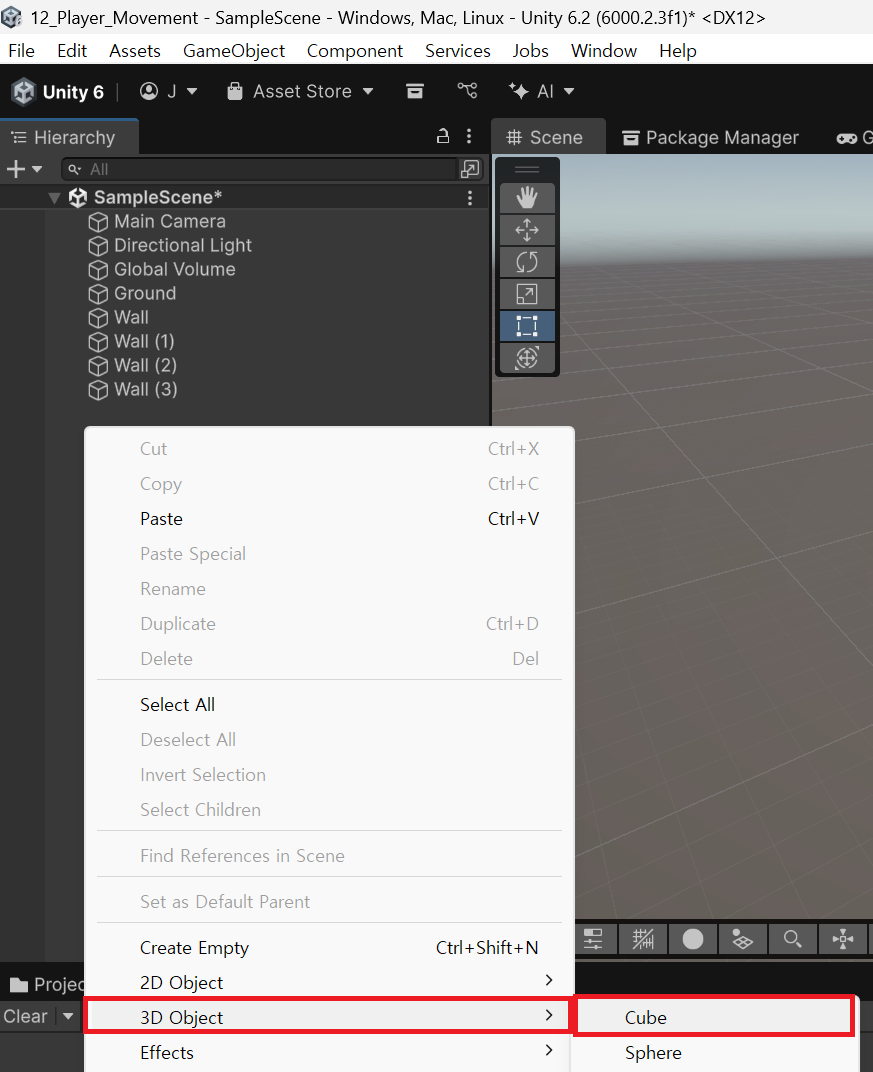Click the four-arrow gizmo icon
The width and height of the screenshot is (873, 1072).
pos(842,939)
